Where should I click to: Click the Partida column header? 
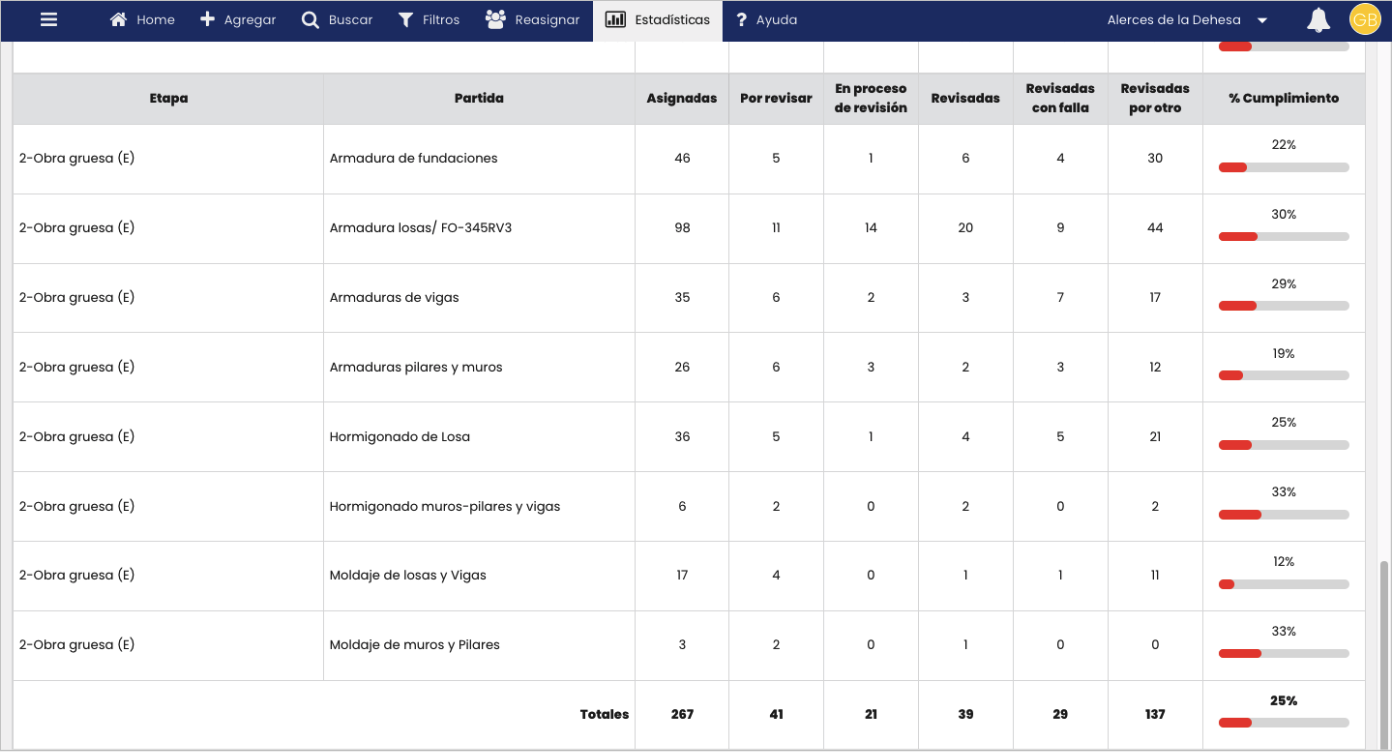(479, 98)
